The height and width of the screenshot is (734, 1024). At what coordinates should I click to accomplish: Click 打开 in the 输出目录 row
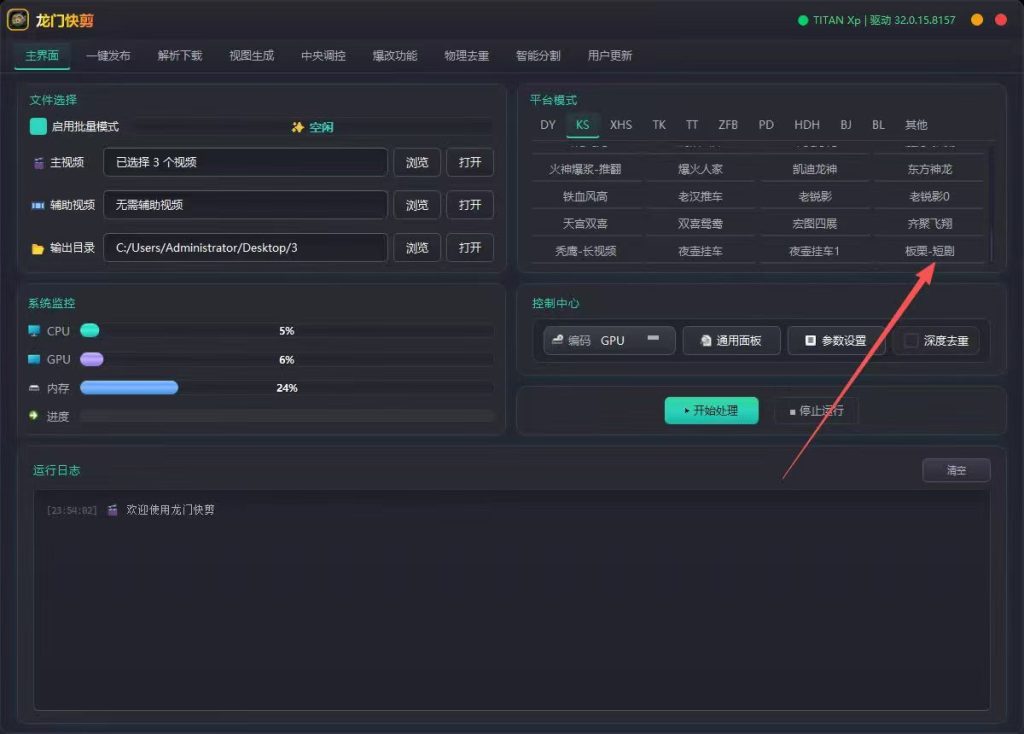click(470, 248)
